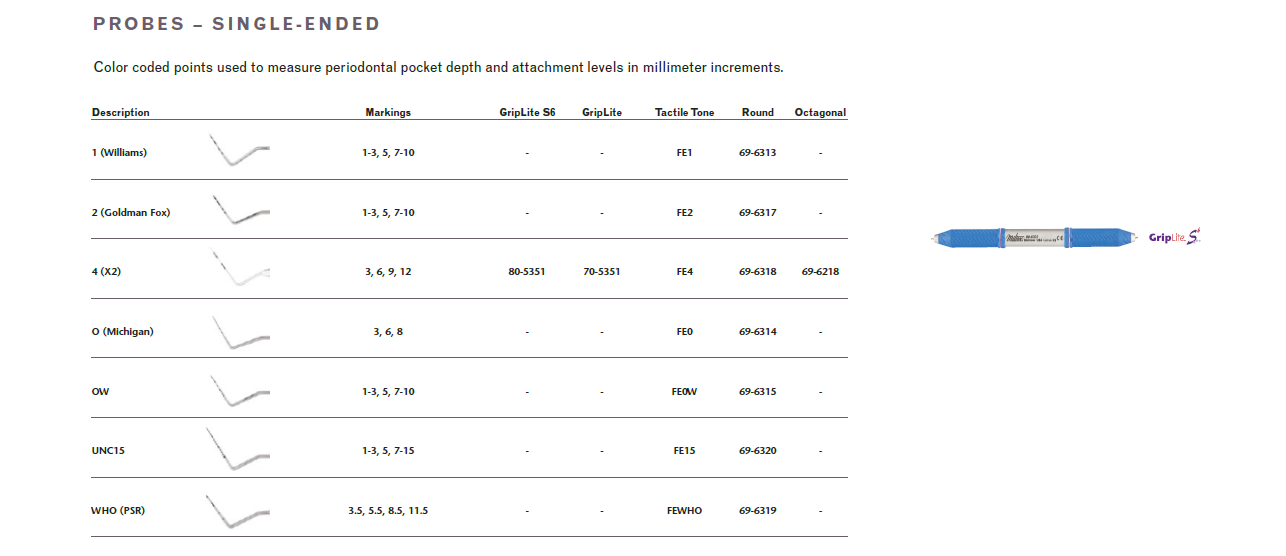The height and width of the screenshot is (556, 1286).
Task: Click the Octagonal column header
Action: click(x=820, y=113)
